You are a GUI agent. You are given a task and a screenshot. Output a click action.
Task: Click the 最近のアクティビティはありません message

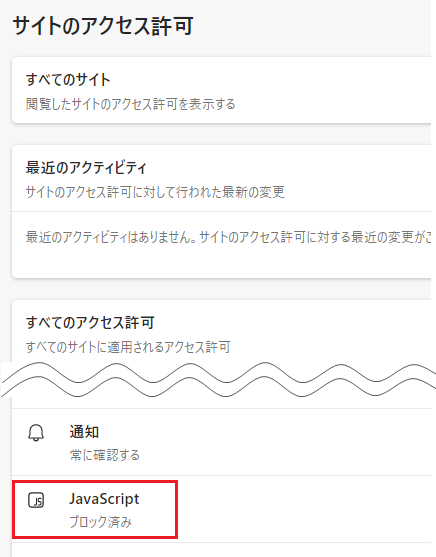(x=228, y=237)
